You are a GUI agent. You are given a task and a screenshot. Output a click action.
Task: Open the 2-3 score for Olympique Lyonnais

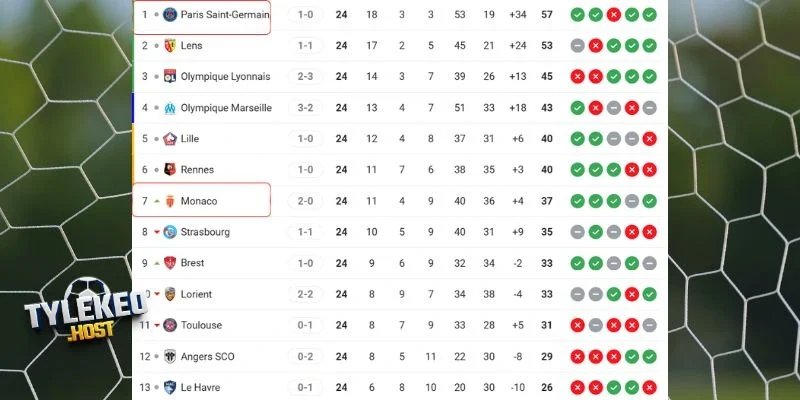pos(304,77)
